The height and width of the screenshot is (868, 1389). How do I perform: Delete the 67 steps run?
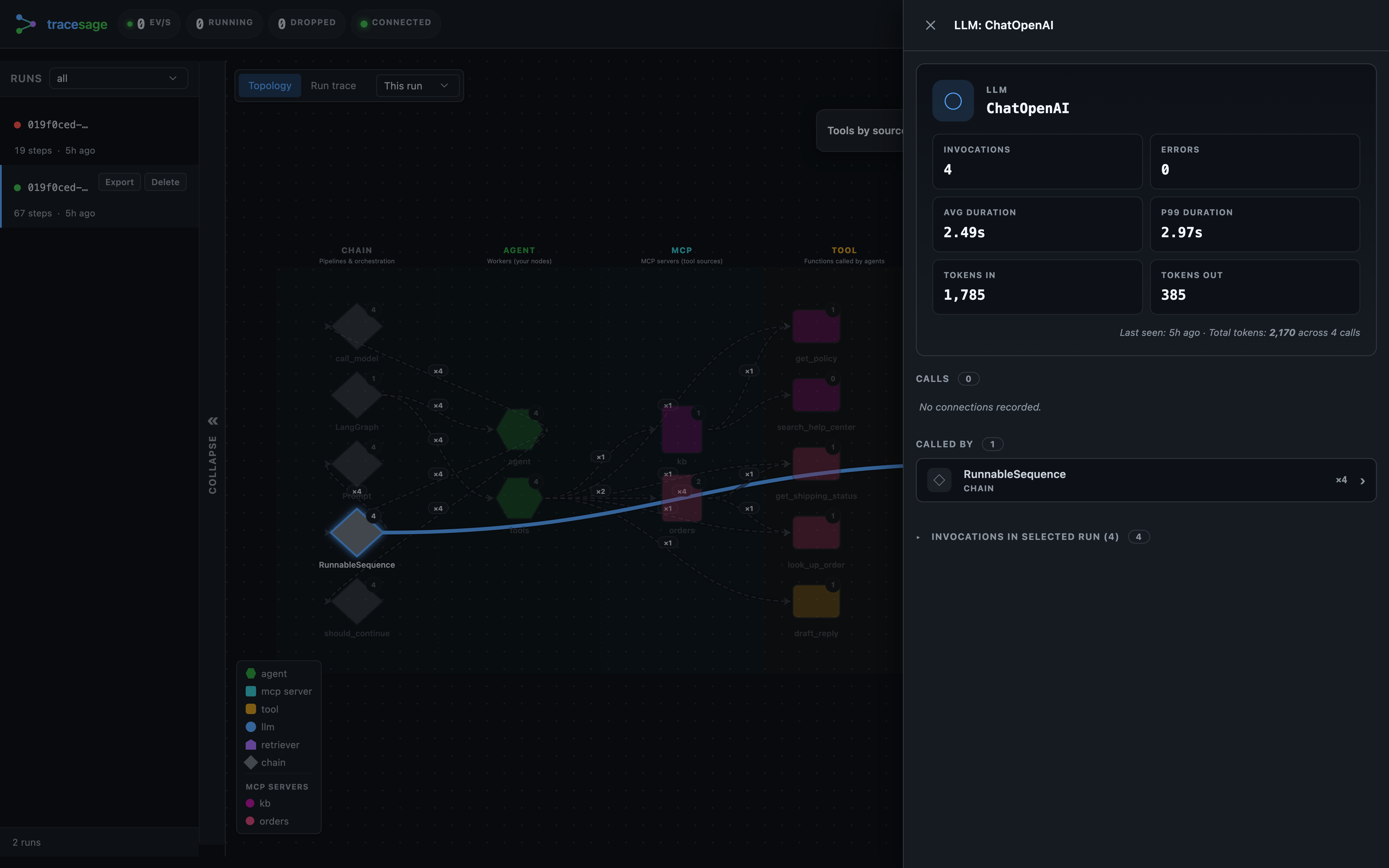pyautogui.click(x=165, y=182)
